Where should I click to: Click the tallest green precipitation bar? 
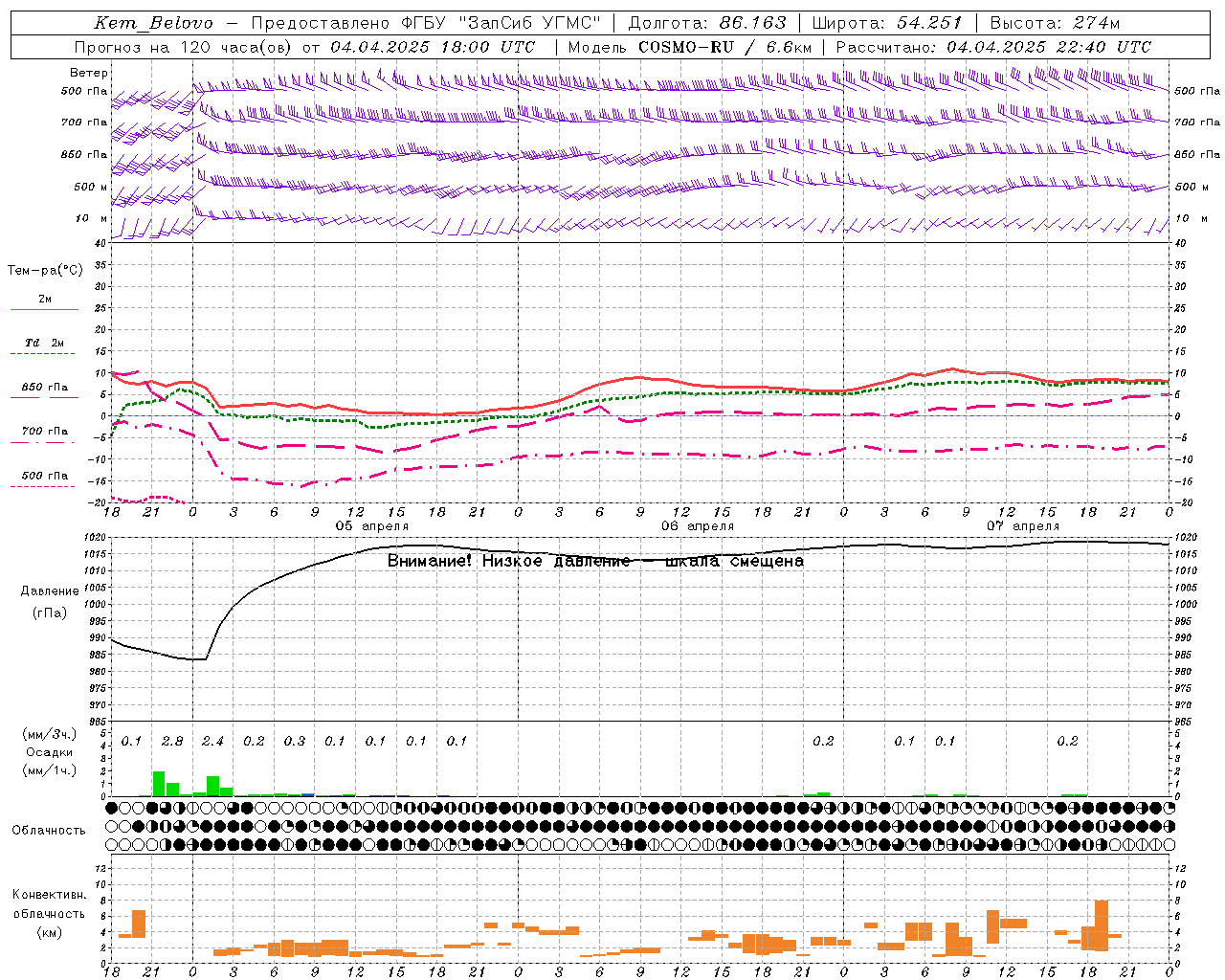coord(159,784)
